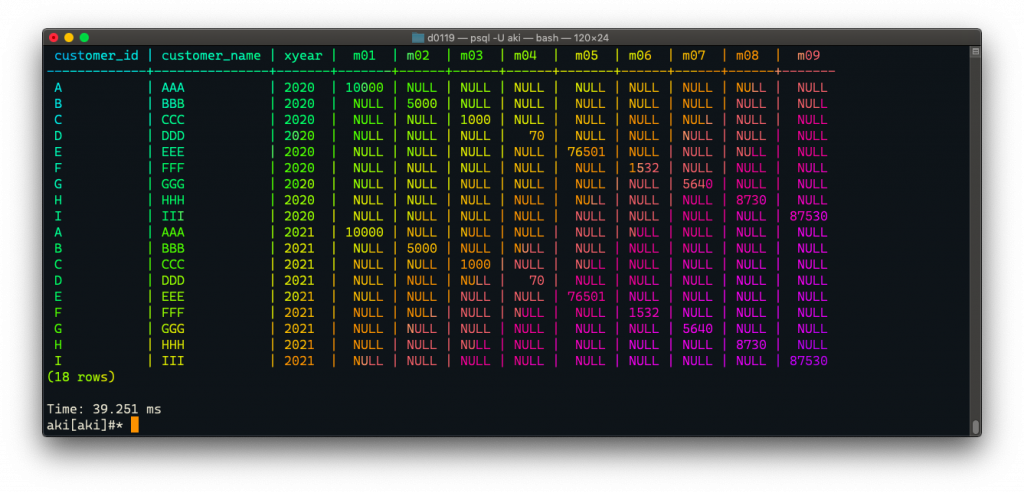Zoom the terminal window with the green button
Viewport: 1024px width, 493px height.
tap(84, 38)
